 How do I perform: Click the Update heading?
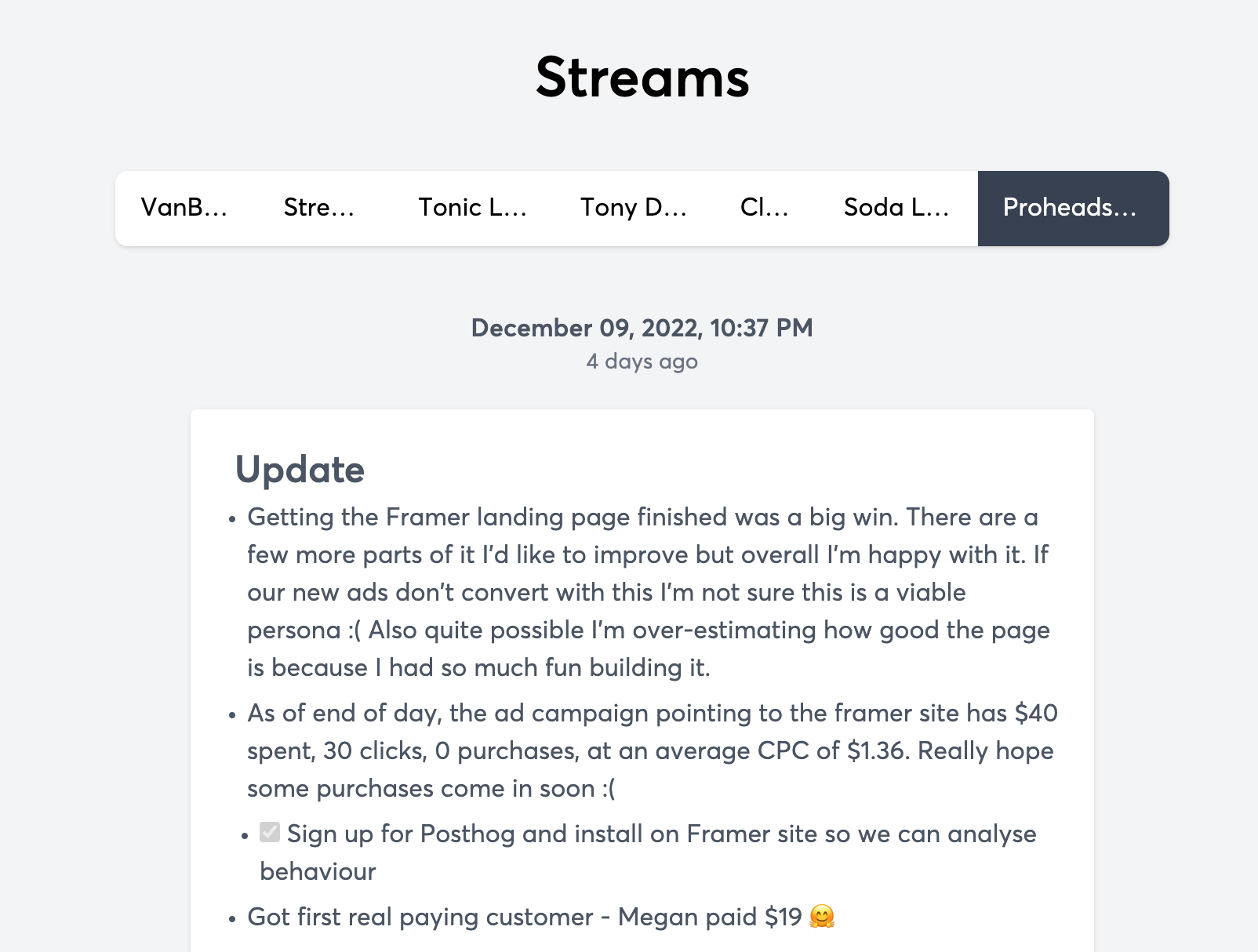click(300, 470)
